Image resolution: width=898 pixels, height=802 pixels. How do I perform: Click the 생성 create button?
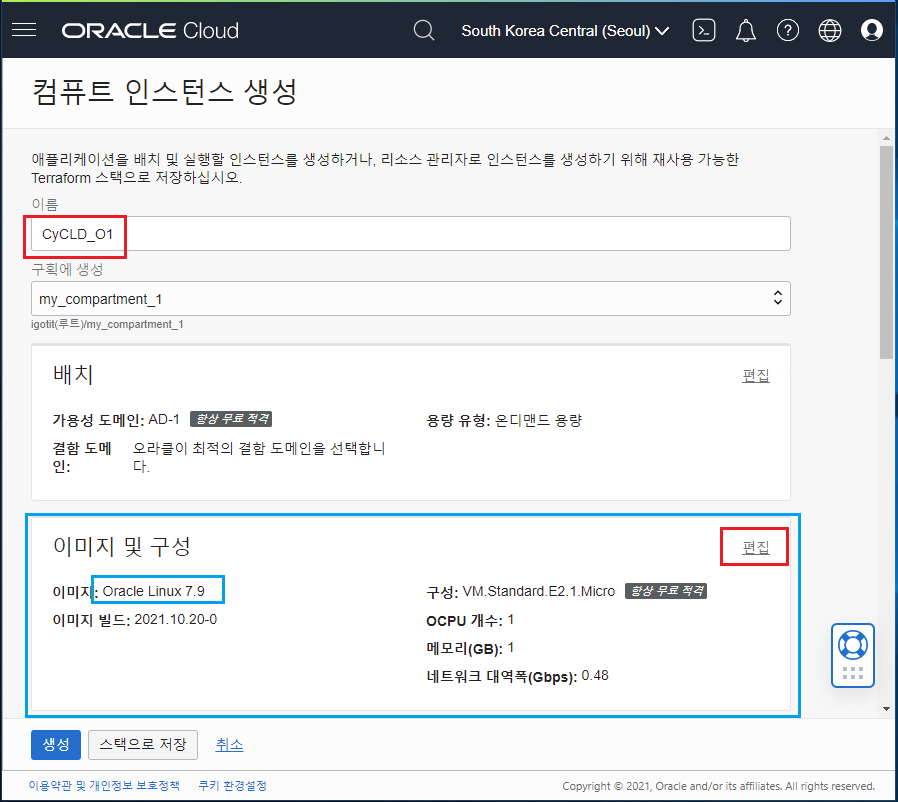click(x=56, y=745)
